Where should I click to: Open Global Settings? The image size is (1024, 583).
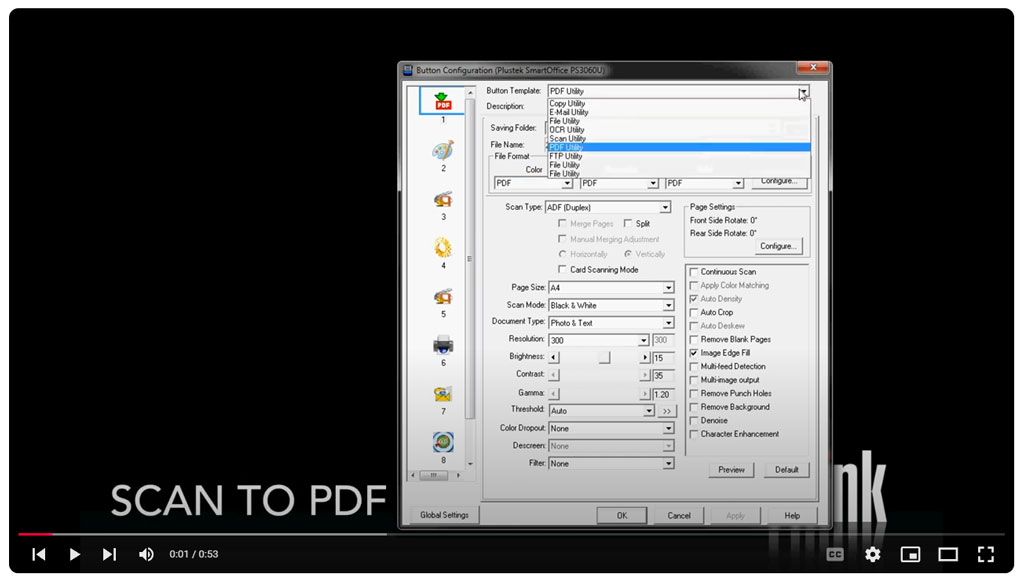(x=444, y=515)
